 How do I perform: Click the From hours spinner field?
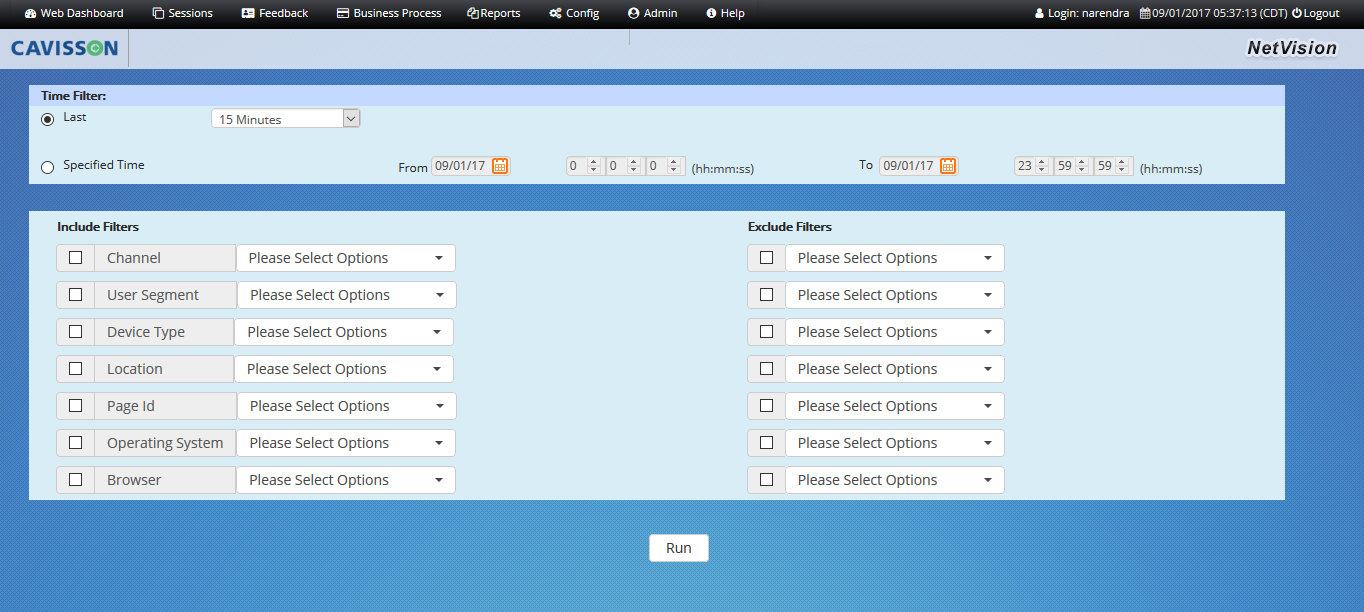pos(584,166)
